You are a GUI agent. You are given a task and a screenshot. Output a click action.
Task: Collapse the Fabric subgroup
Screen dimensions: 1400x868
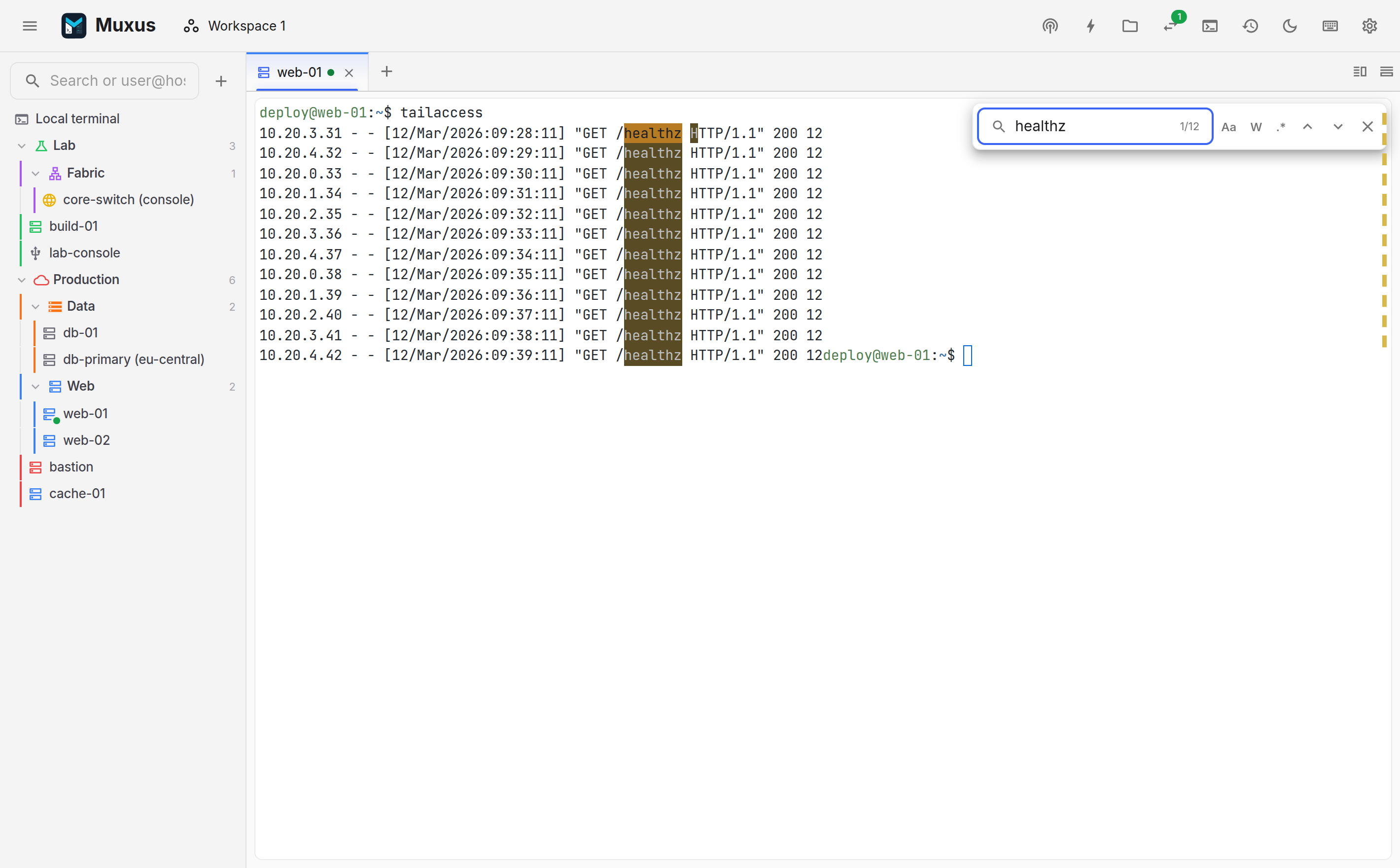tap(35, 174)
